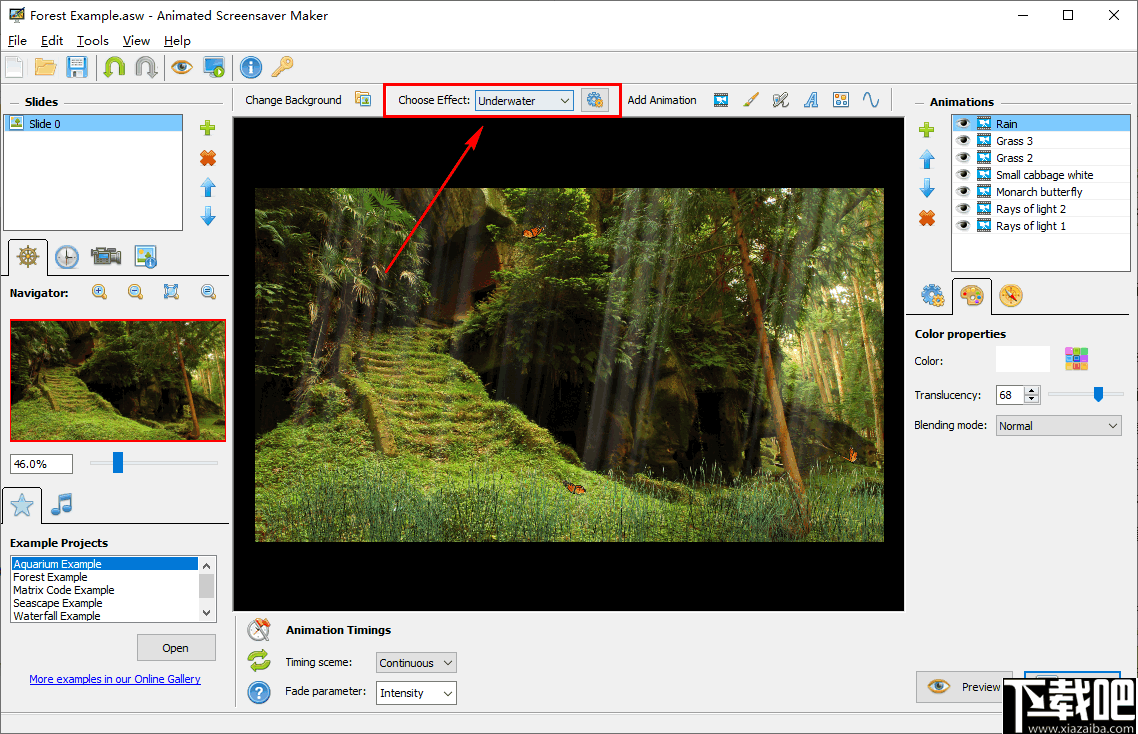Zoom in within the Navigator
The height and width of the screenshot is (734, 1138).
(x=99, y=292)
